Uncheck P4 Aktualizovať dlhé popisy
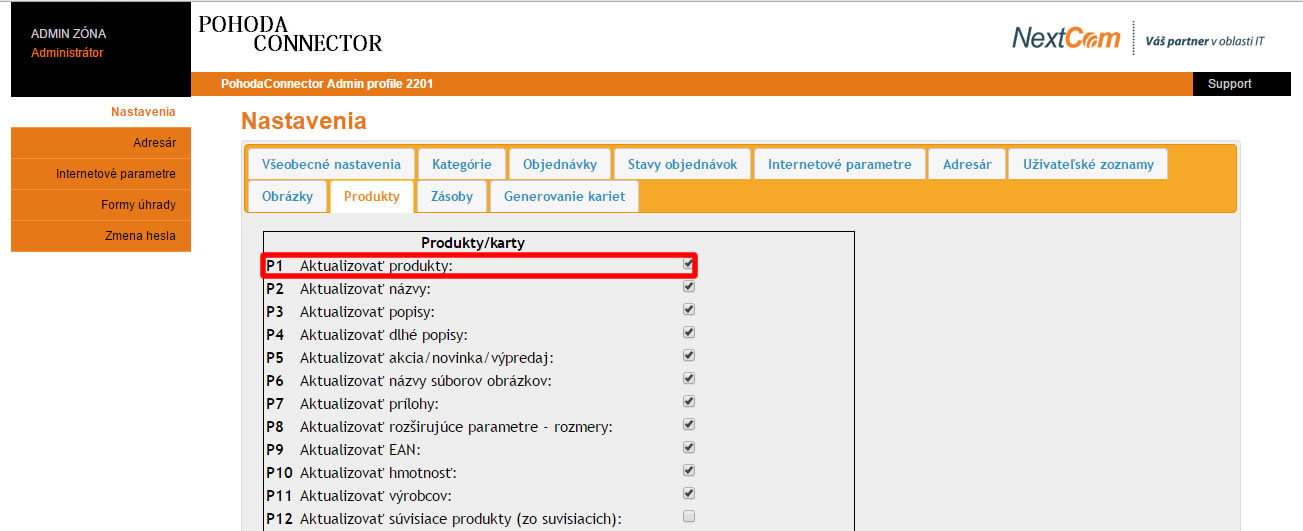Screen dimensions: 1303x531 pos(688,332)
